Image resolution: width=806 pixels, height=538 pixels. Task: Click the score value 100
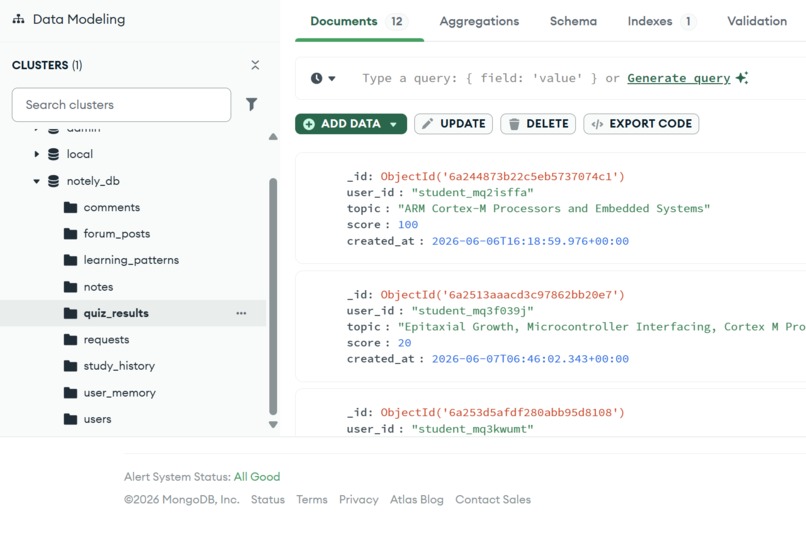pyautogui.click(x=408, y=225)
